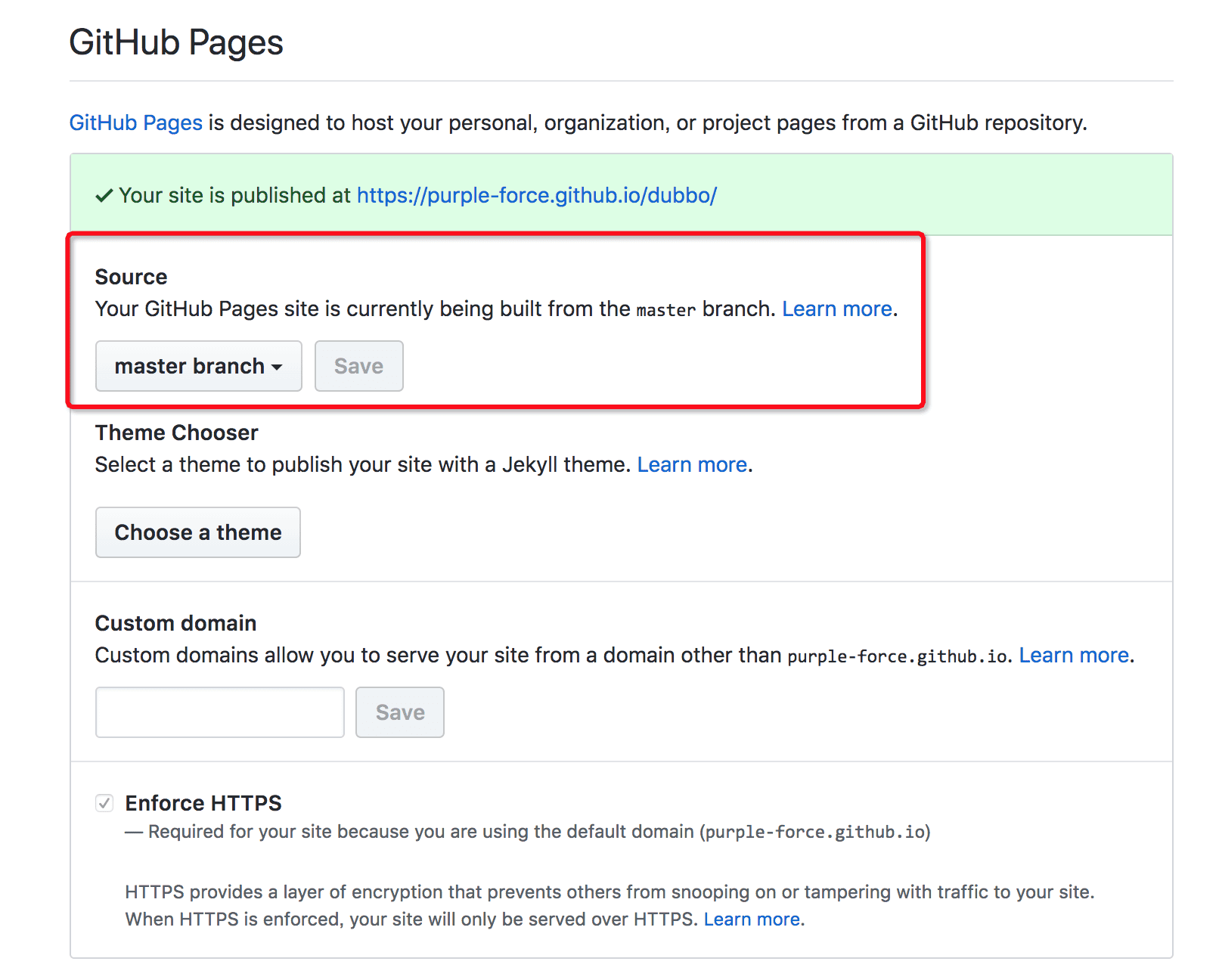The image size is (1219, 980).
Task: Open the master branch source dropdown
Action: click(198, 366)
